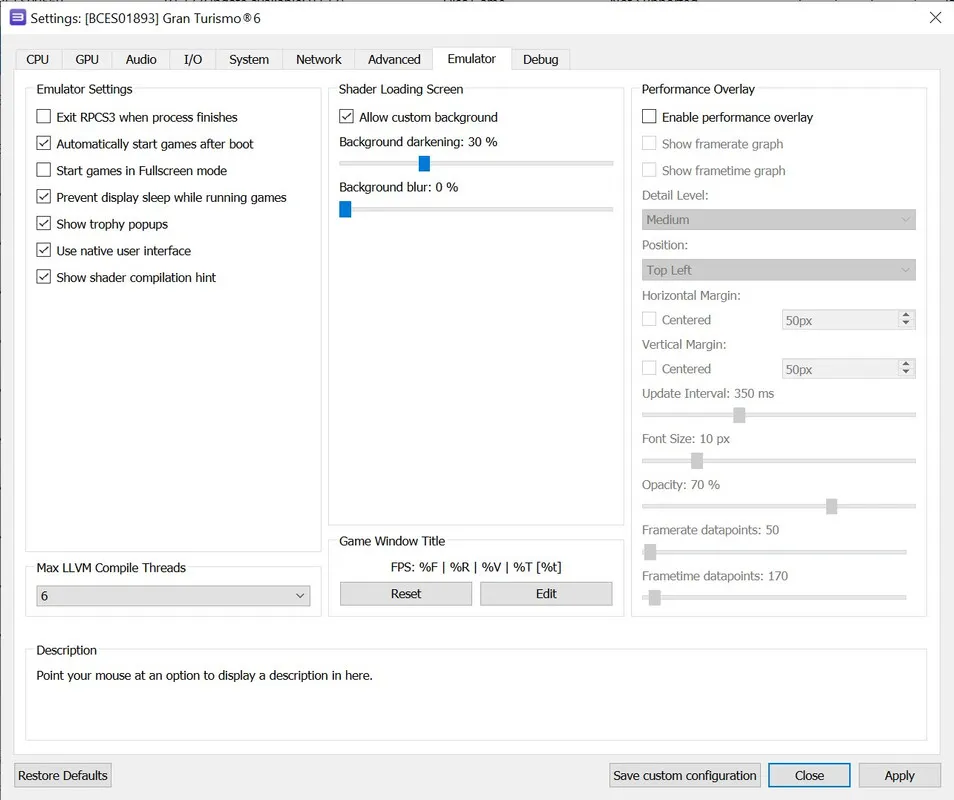Click the FPS title format text
The image size is (954, 800).
476,567
